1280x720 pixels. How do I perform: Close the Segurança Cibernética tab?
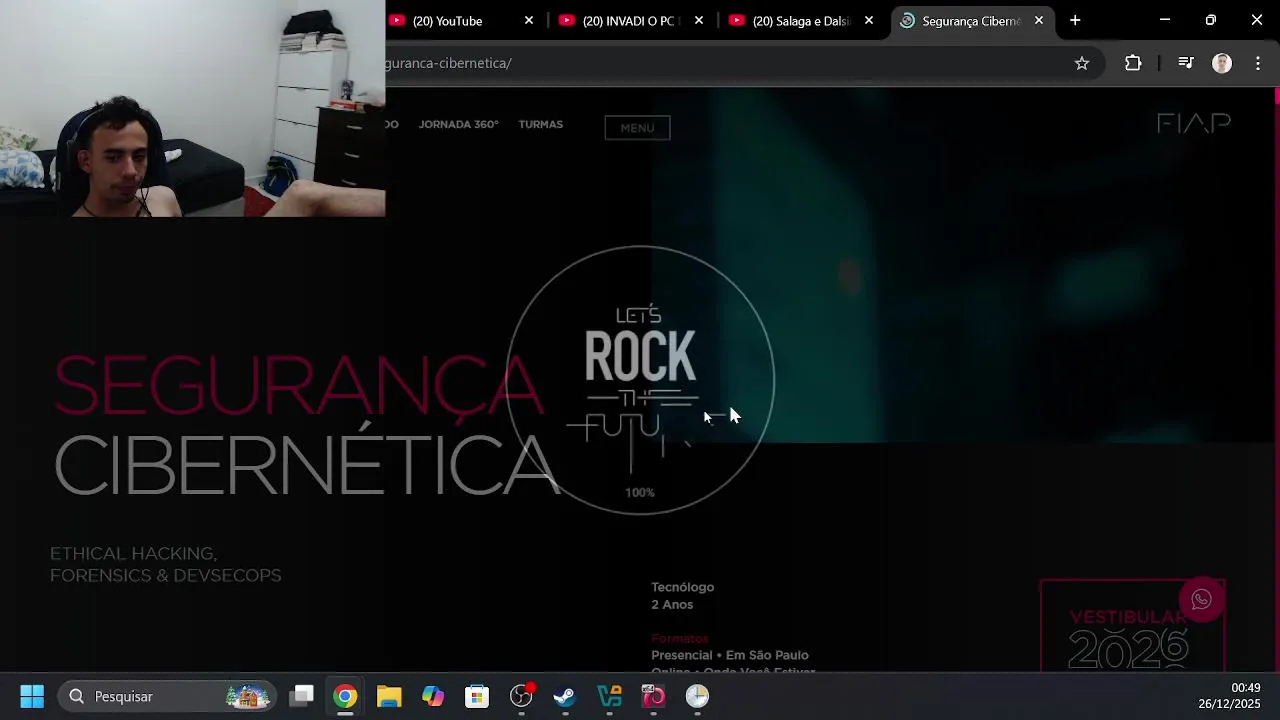[x=1039, y=20]
